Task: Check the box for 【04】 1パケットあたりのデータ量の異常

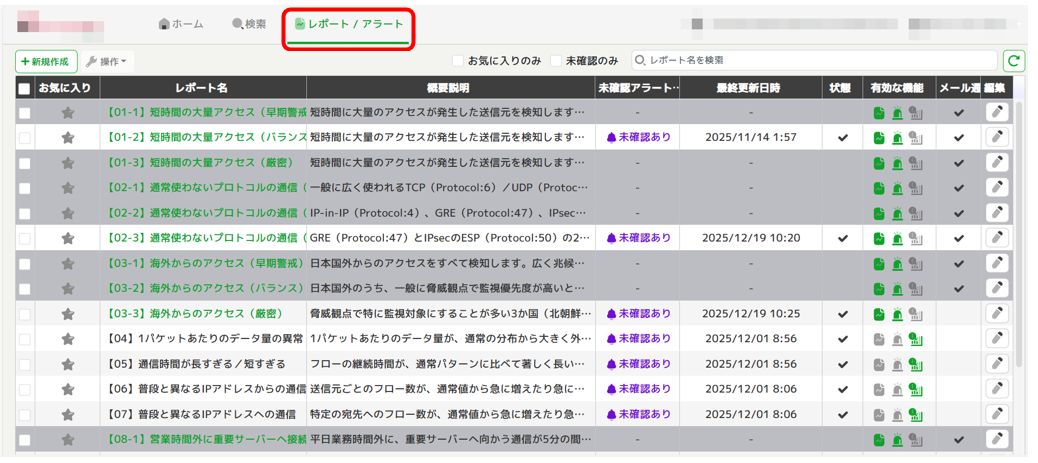Action: click(24, 339)
